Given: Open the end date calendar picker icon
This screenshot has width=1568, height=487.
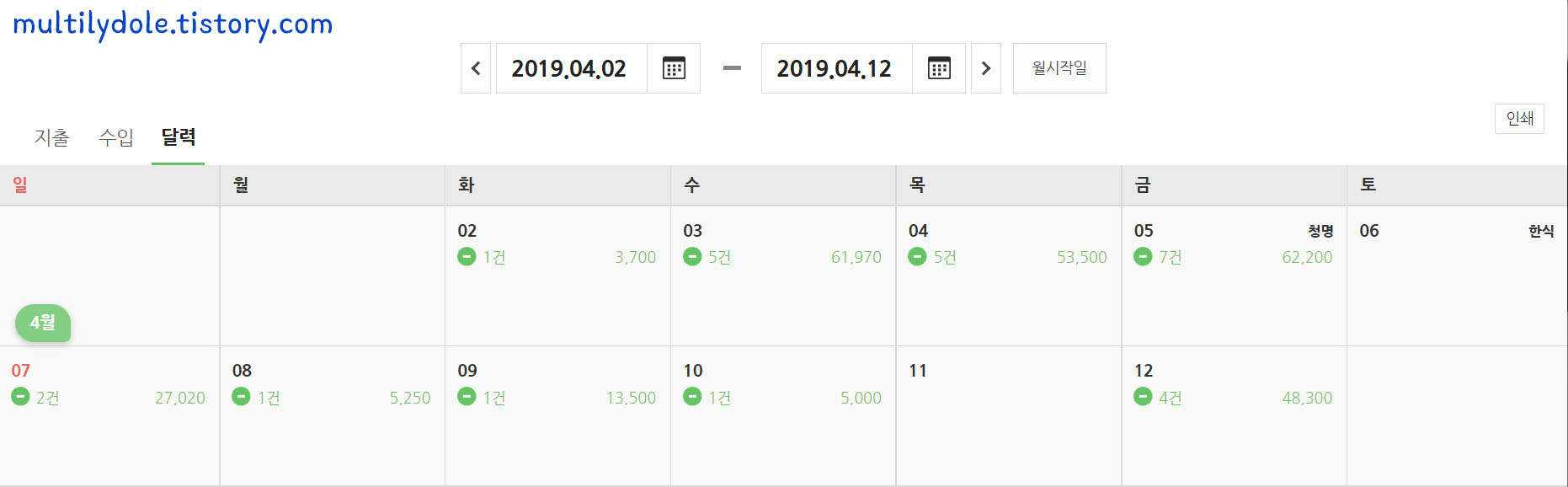Looking at the screenshot, I should [939, 68].
